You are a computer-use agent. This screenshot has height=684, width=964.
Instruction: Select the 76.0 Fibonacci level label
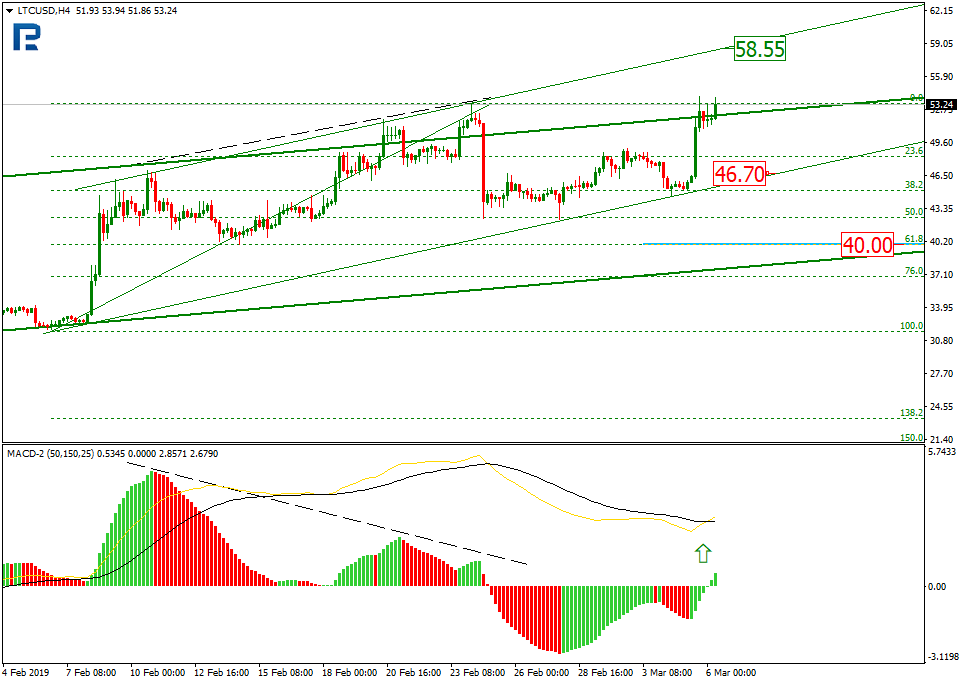(x=914, y=270)
